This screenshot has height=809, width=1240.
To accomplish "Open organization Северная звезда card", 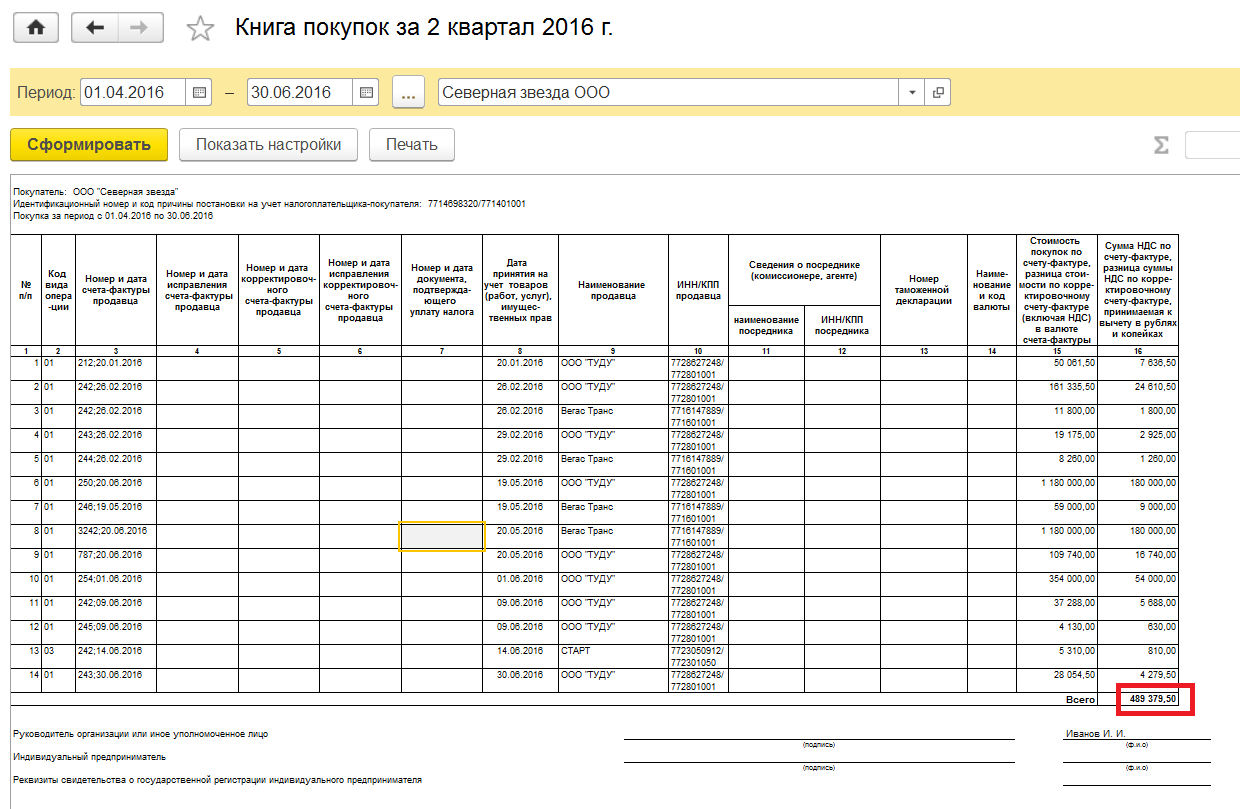I will click(937, 93).
